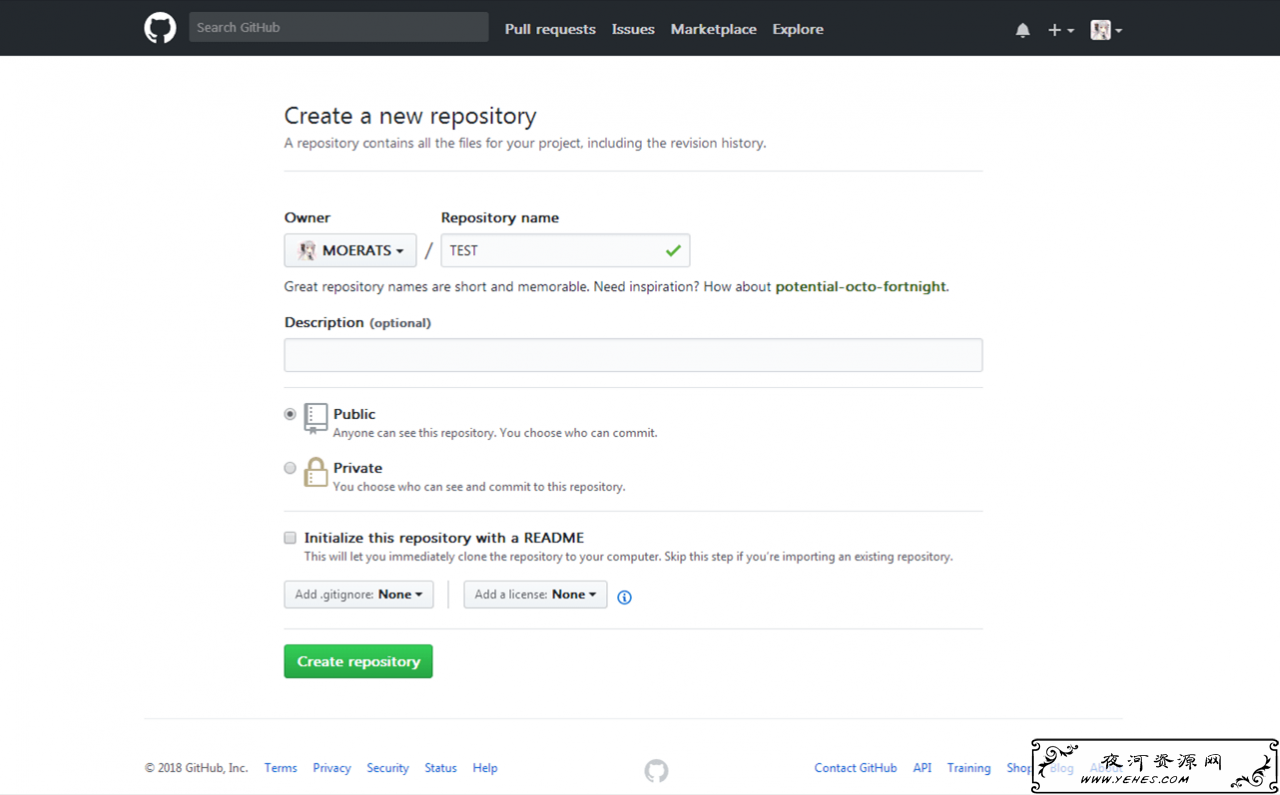The width and height of the screenshot is (1280, 795).
Task: Select the Public radio button
Action: (290, 414)
